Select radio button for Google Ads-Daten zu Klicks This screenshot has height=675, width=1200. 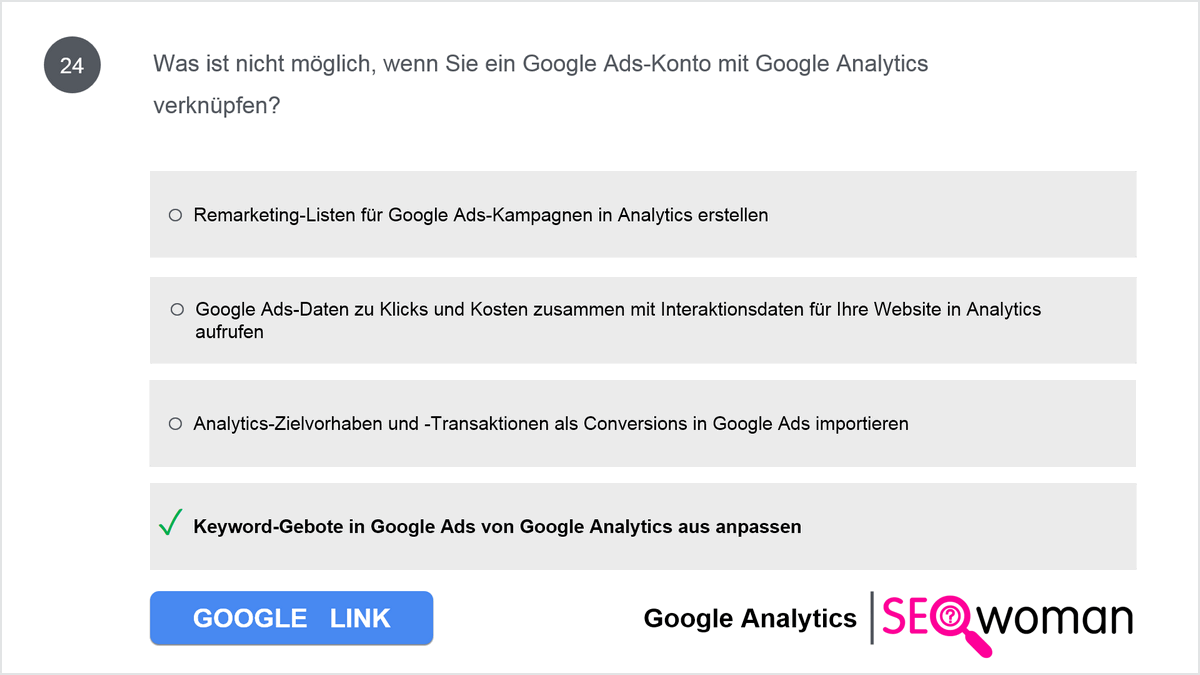click(177, 310)
